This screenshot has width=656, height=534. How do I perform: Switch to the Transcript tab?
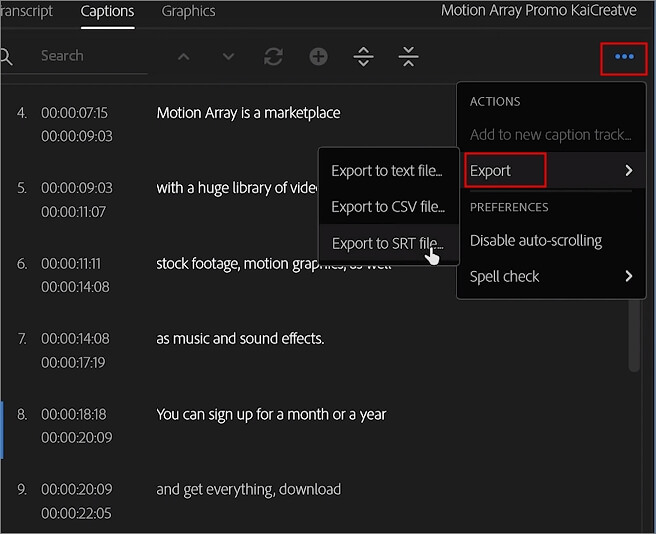[26, 11]
